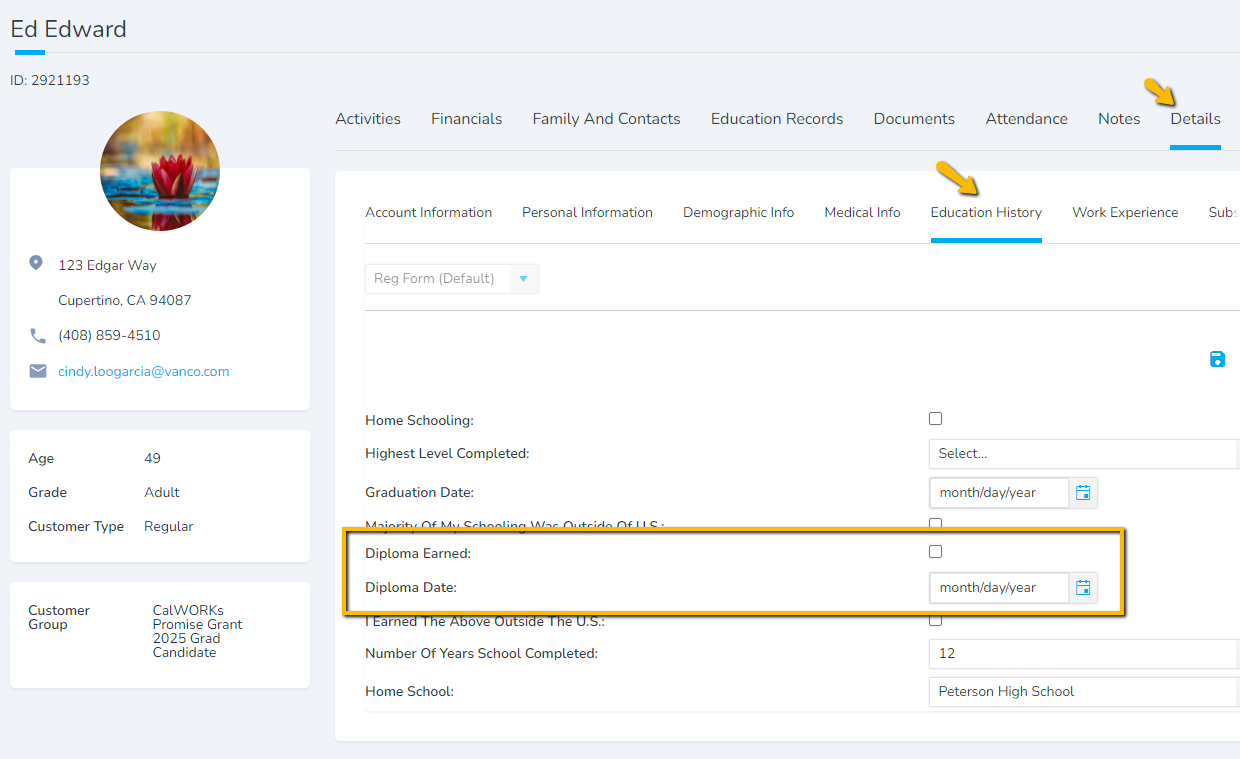Click the phone icon beside number
Image resolution: width=1240 pixels, height=759 pixels.
38,336
